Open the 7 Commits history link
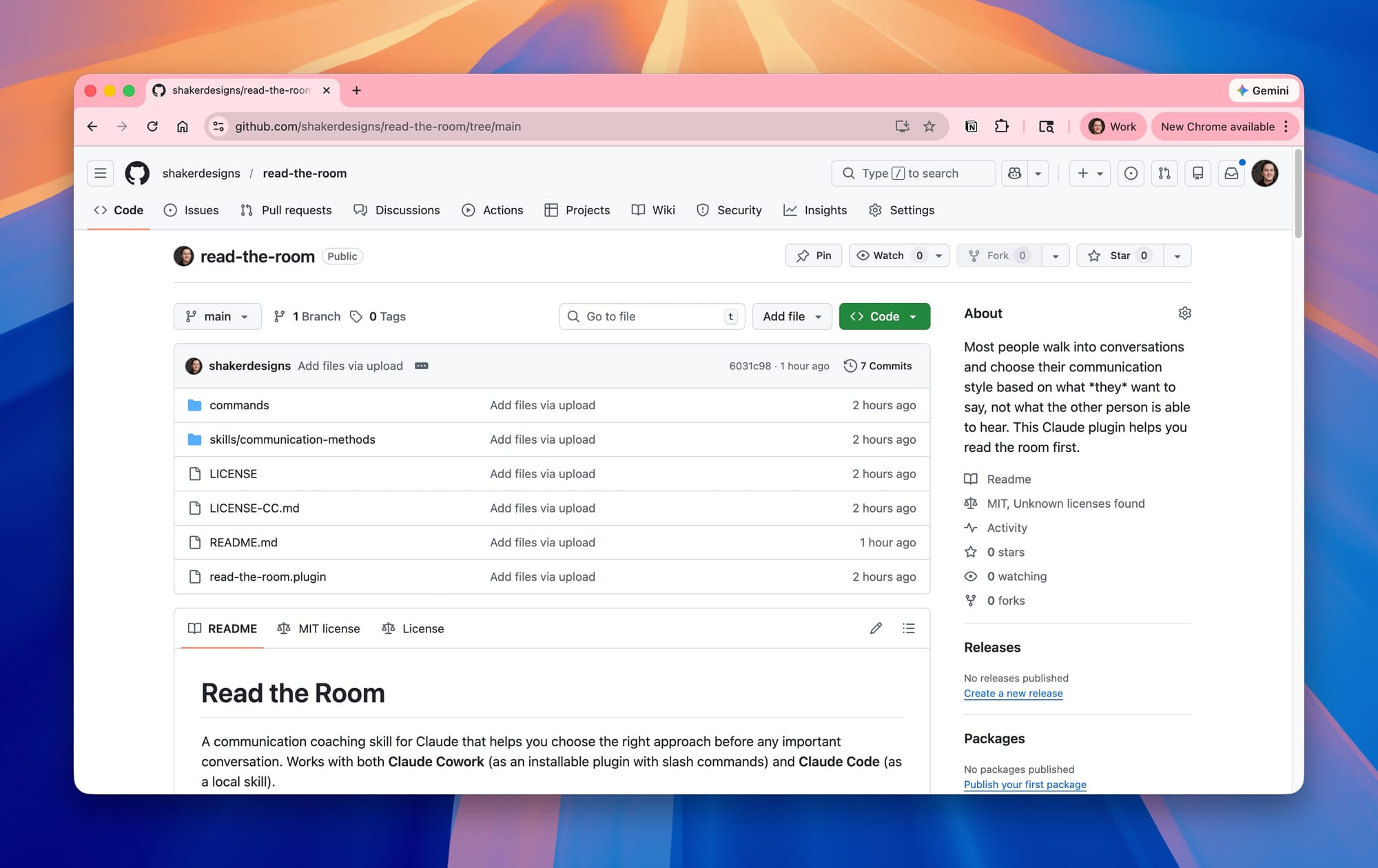1378x868 pixels. coord(878,366)
